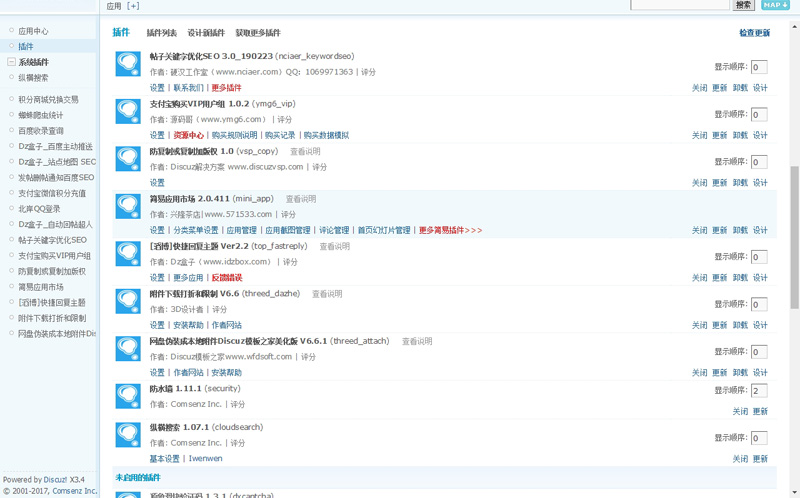Open 简易应用市场 sidebar entry
Screen dimensions: 800x498
pyautogui.click(x=41, y=287)
